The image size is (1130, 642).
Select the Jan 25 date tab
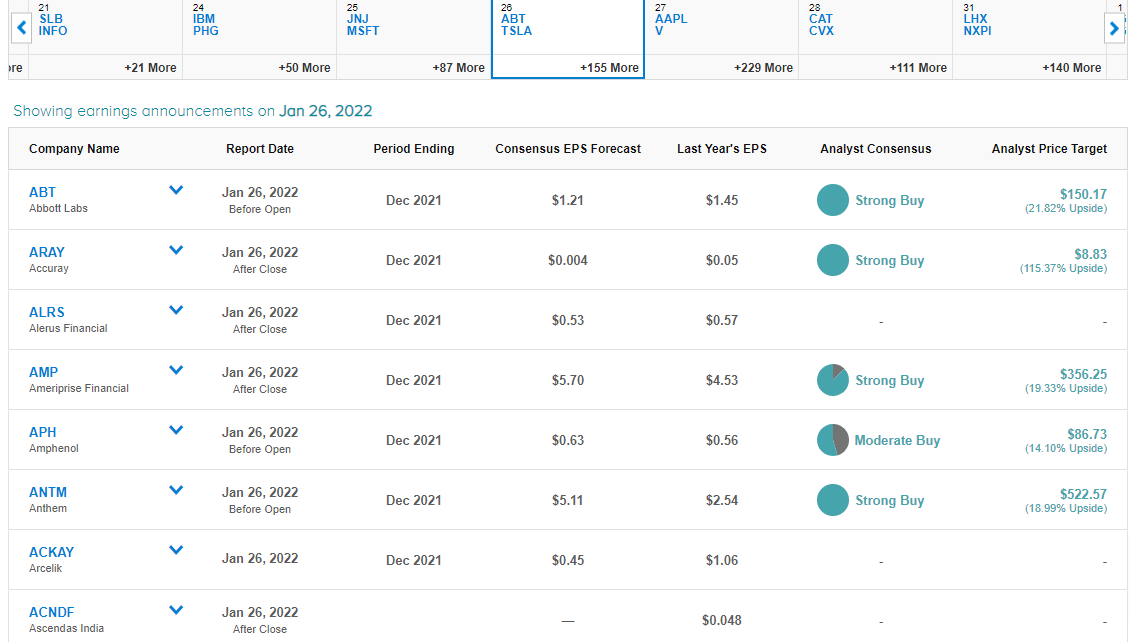tap(414, 39)
